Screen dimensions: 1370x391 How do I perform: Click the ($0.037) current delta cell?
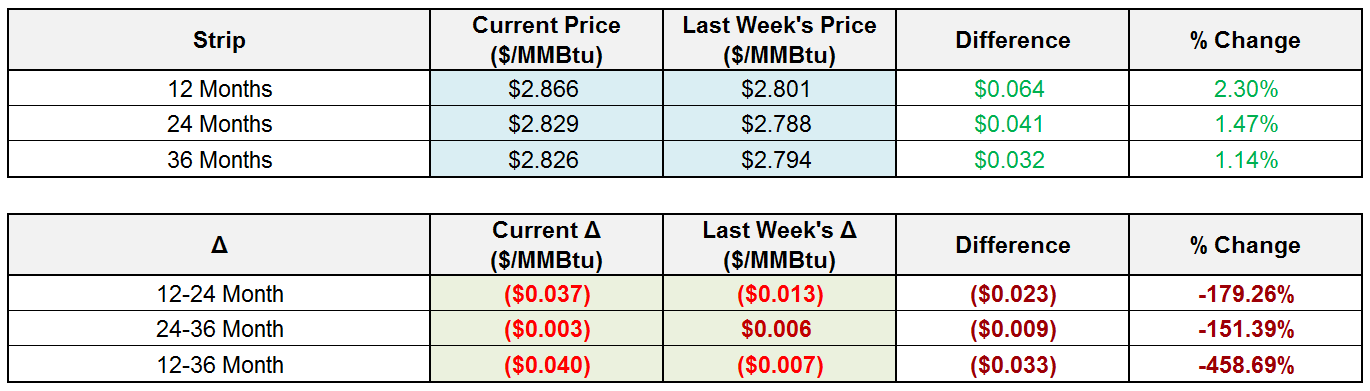click(546, 294)
